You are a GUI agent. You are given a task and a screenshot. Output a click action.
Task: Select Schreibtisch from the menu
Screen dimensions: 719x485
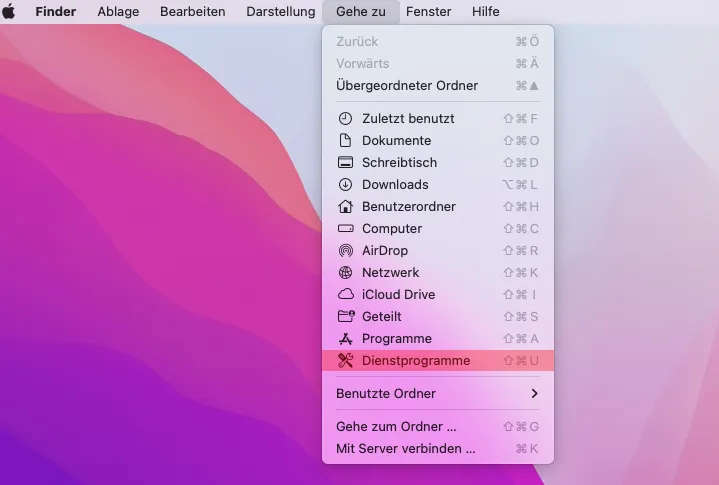tap(438, 163)
